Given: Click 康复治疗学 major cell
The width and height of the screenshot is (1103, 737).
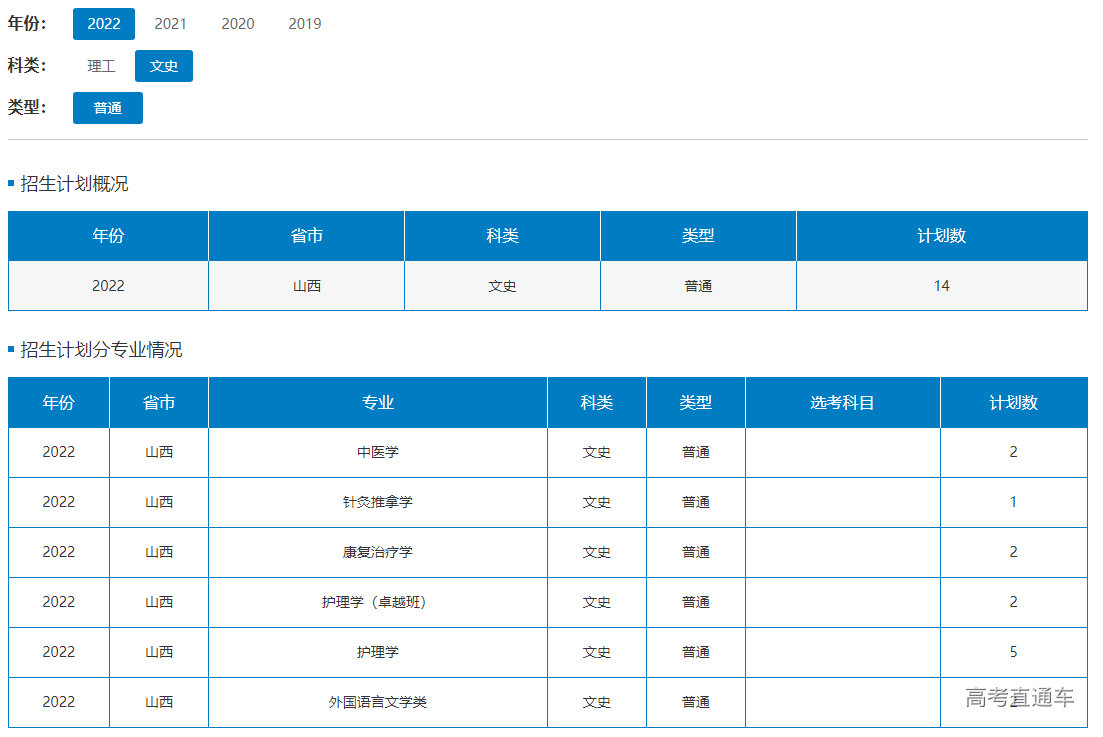Looking at the screenshot, I should (x=378, y=552).
